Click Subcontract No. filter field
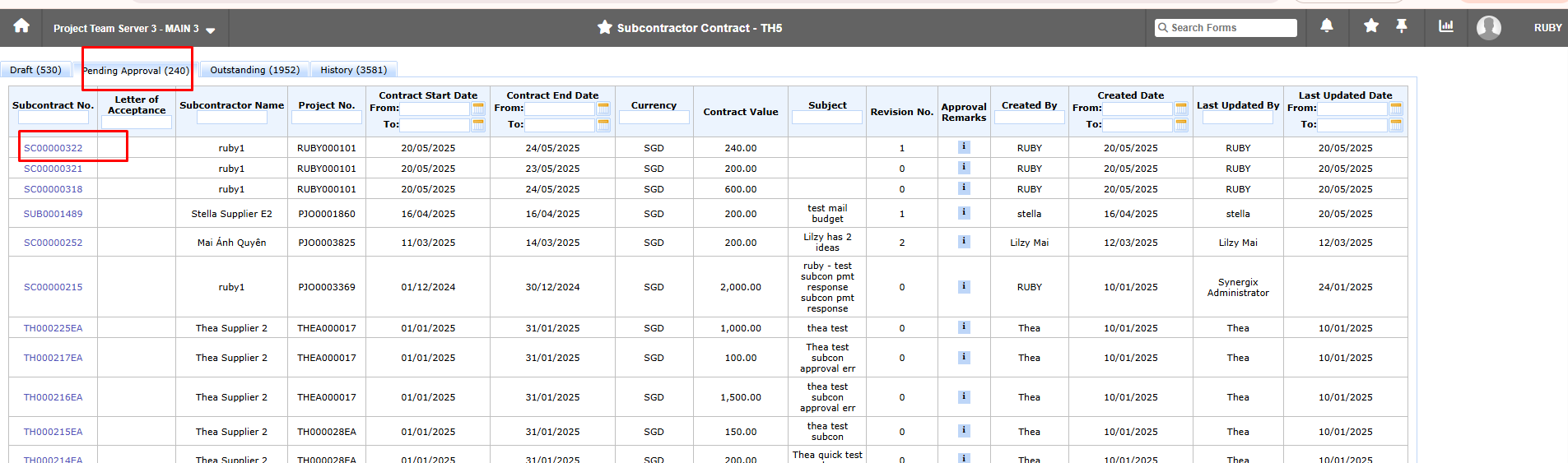 coord(53,118)
